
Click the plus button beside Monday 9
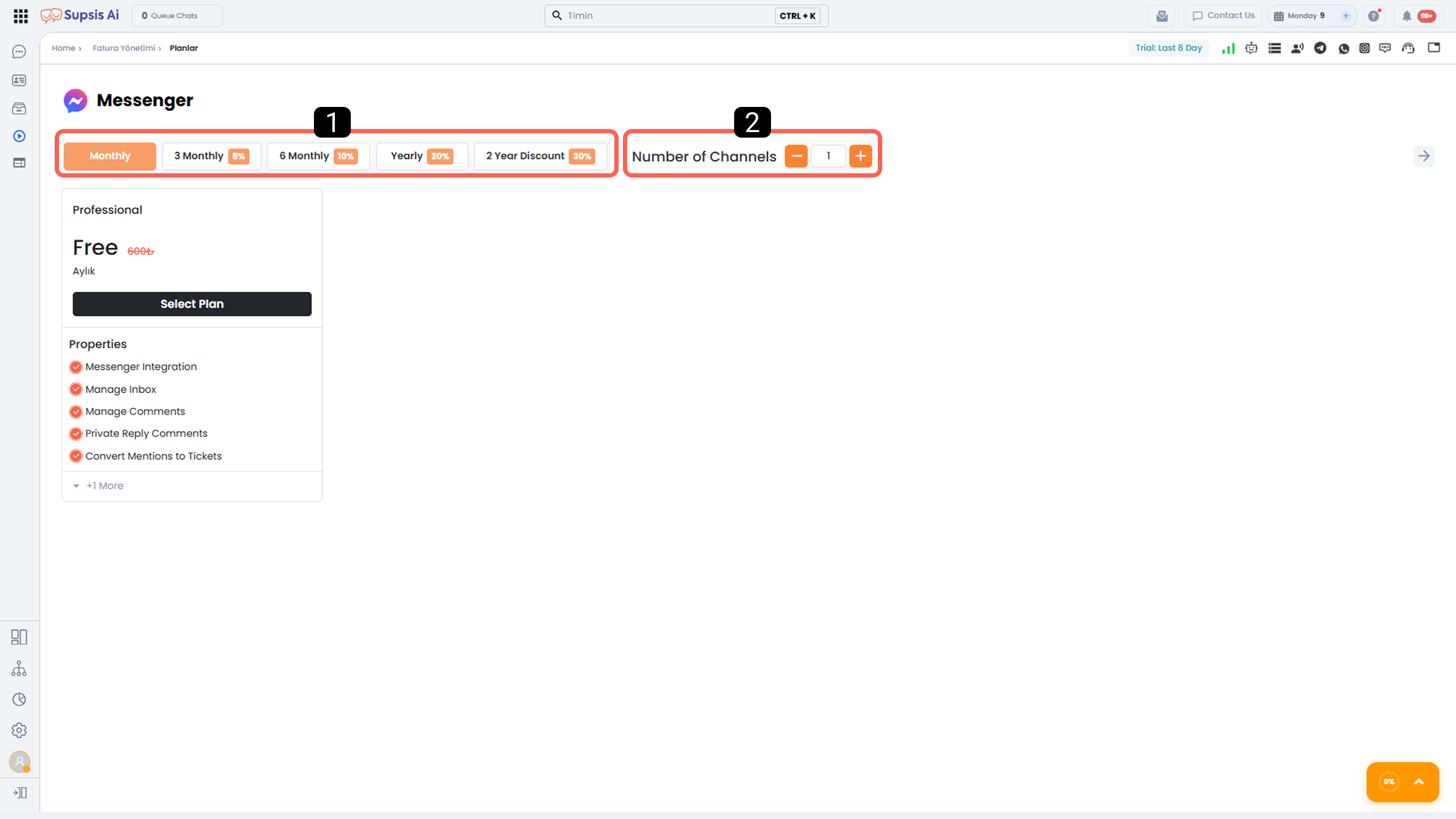point(1346,16)
